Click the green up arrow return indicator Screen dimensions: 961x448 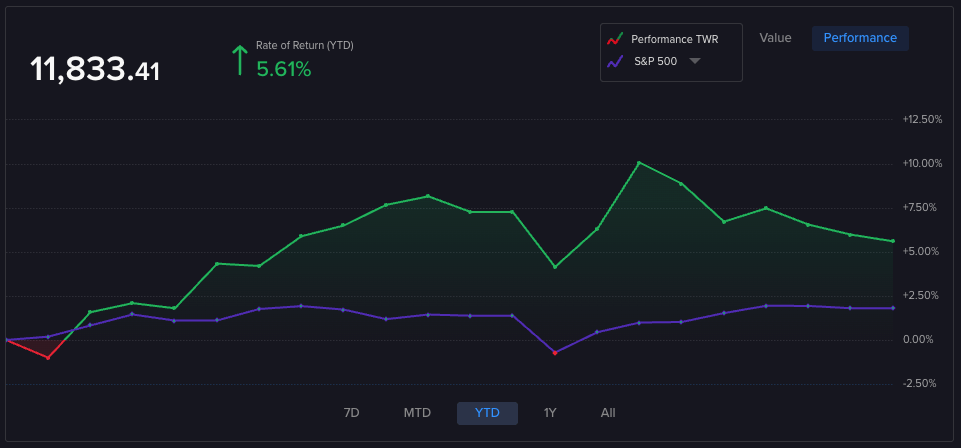pos(239,61)
